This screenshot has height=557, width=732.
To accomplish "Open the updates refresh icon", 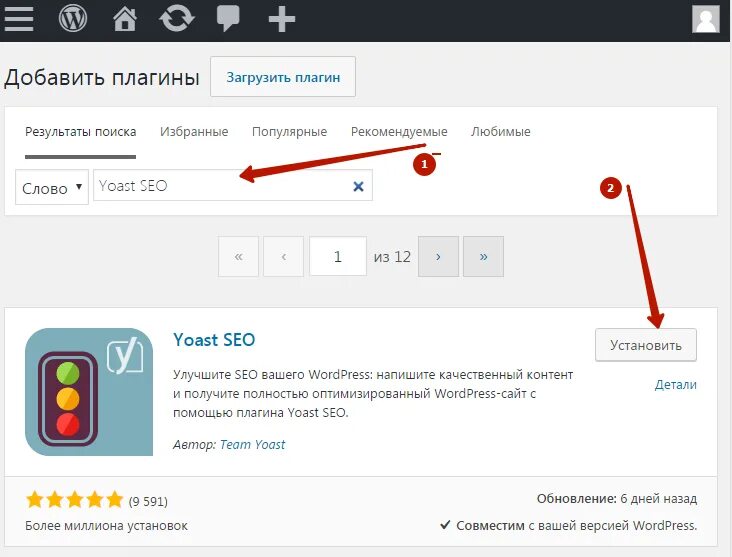I will point(177,19).
